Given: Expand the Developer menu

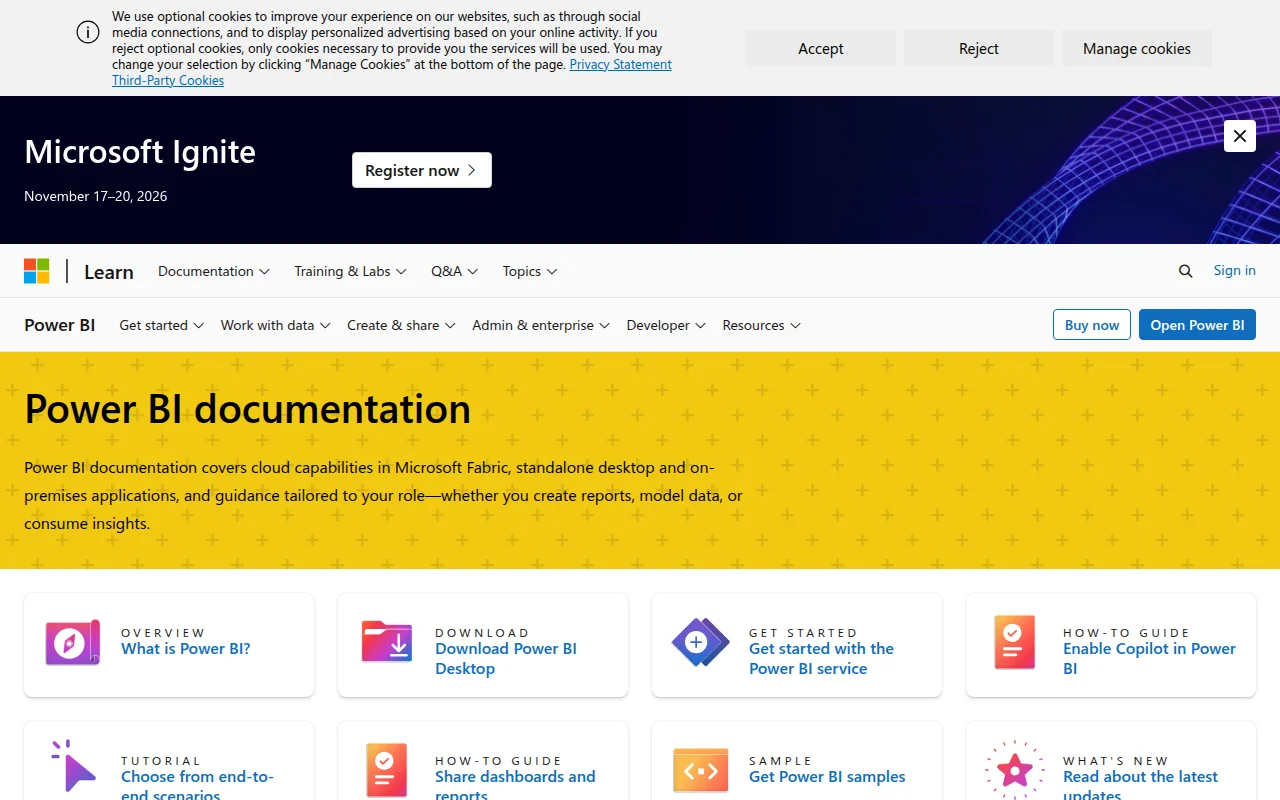Looking at the screenshot, I should 666,325.
